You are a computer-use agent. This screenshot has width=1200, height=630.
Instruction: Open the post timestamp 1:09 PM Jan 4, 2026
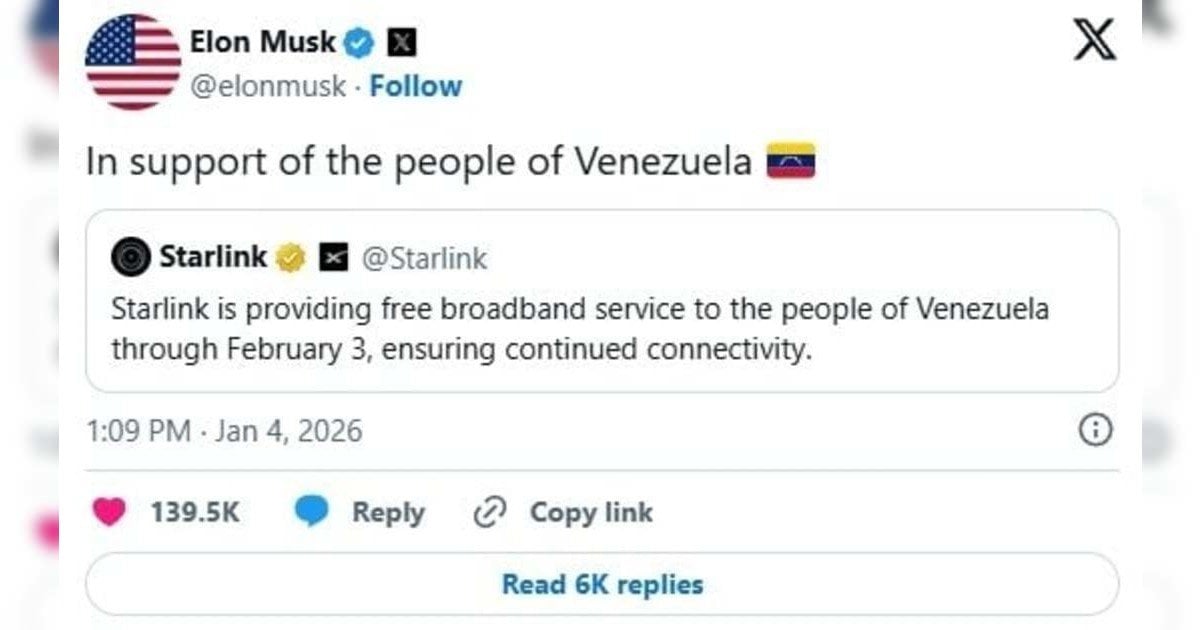(x=224, y=431)
